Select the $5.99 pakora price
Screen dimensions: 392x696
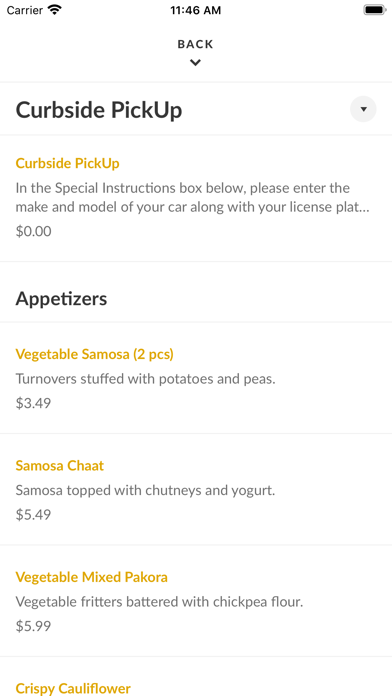(x=33, y=626)
